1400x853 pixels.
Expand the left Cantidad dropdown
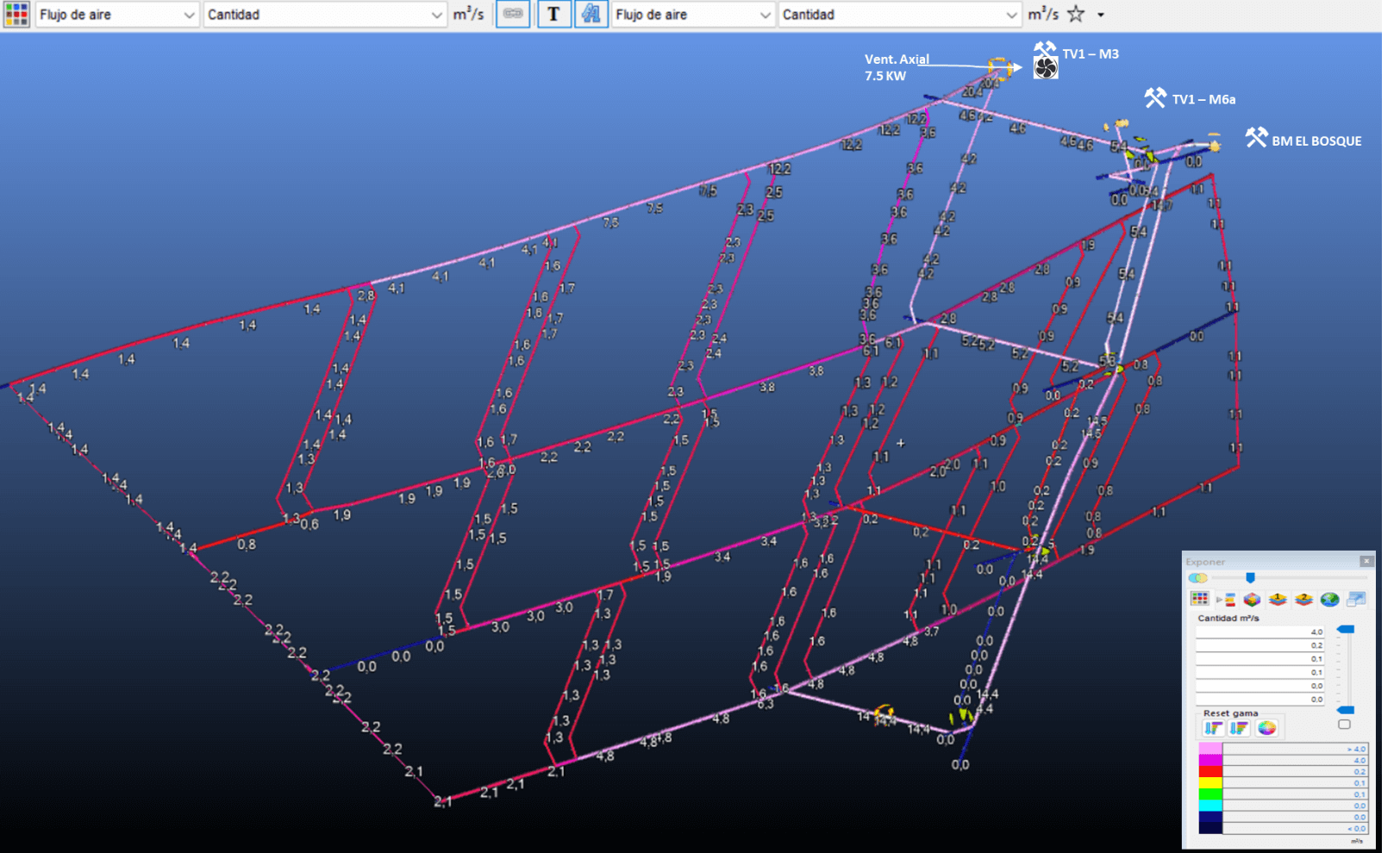coord(324,15)
